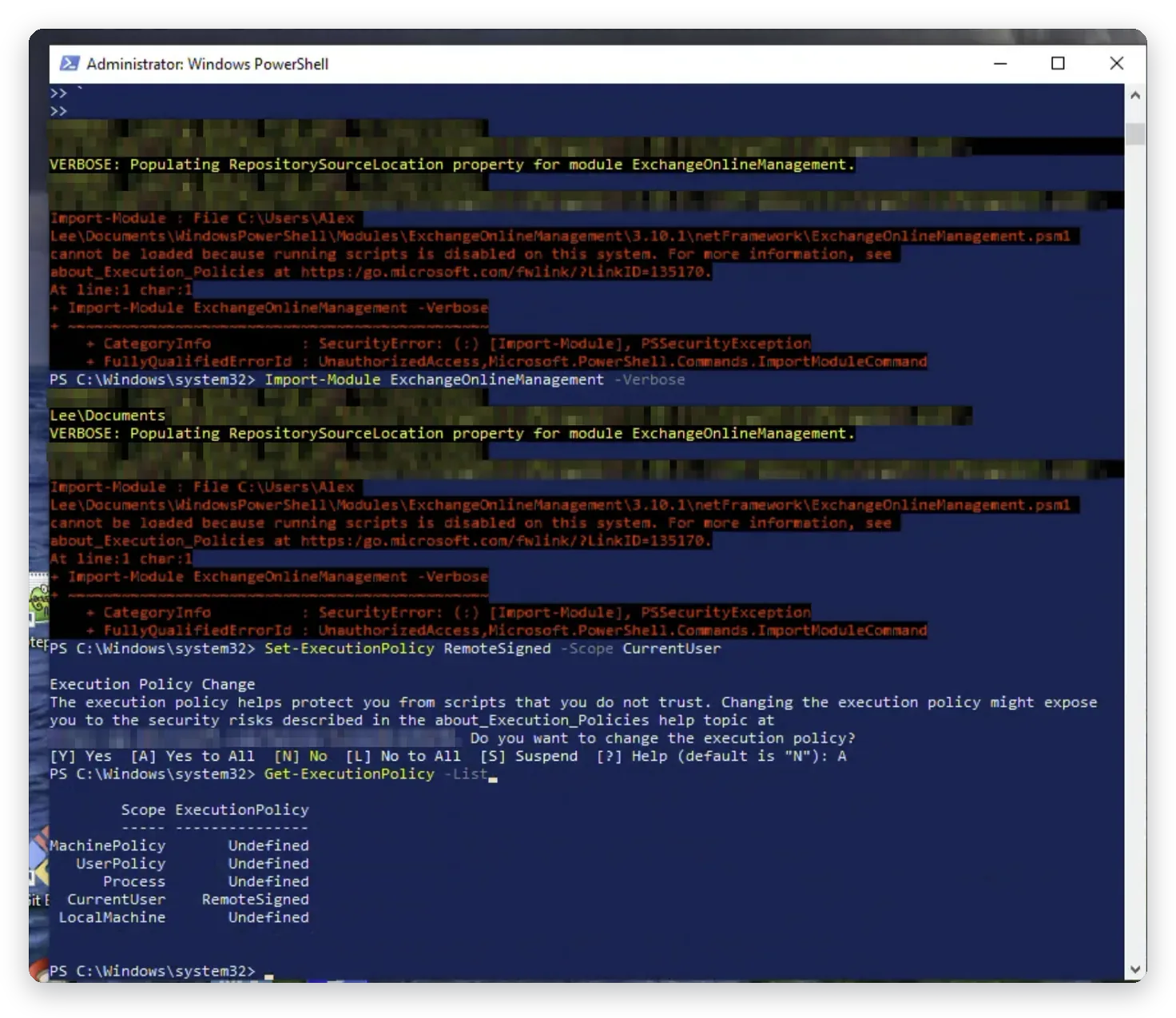
Task: Close the Administrator PowerShell window
Action: click(1117, 63)
